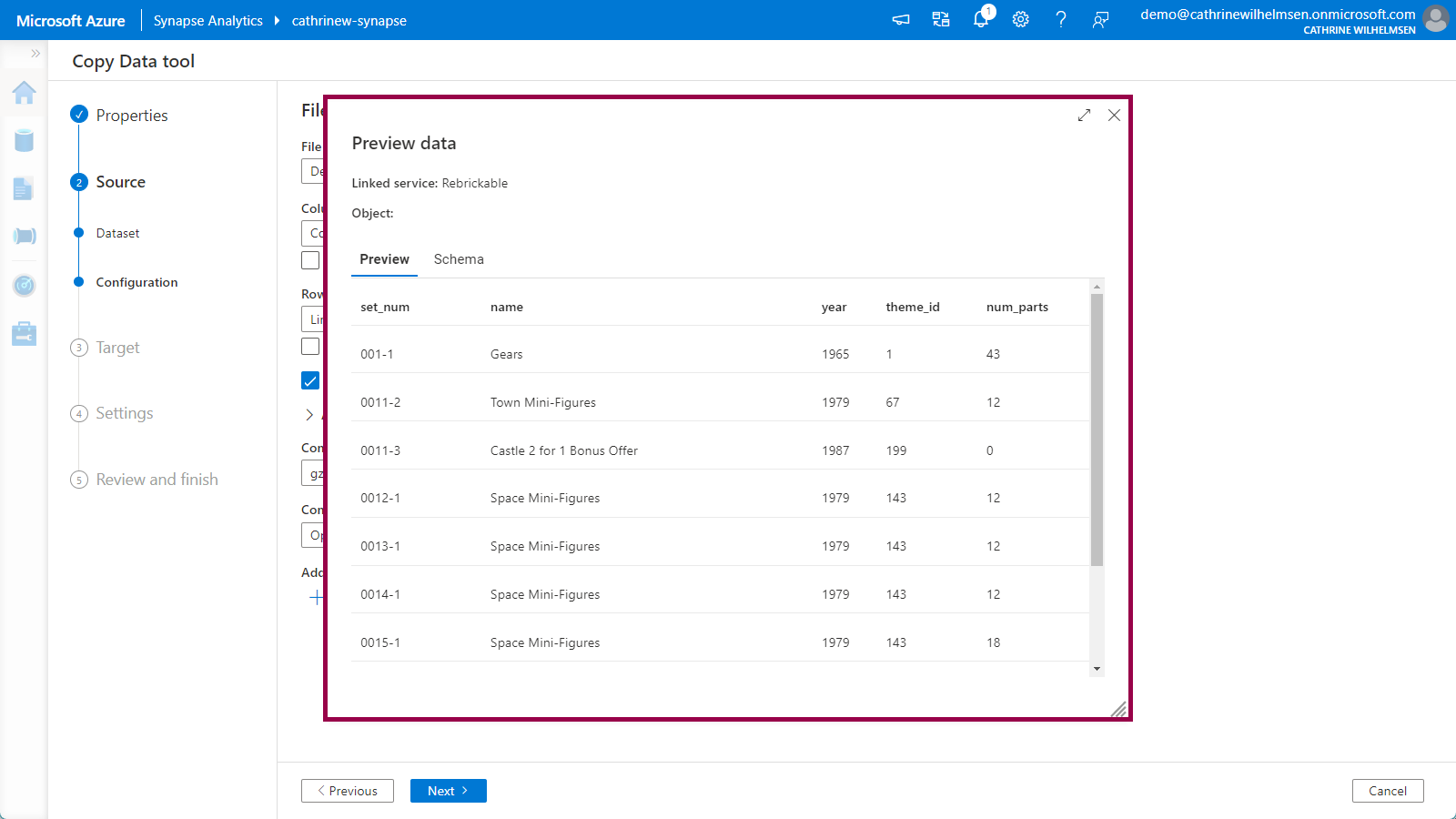Viewport: 1456px width, 819px height.
Task: Expand the left navigation sidebar chevrons
Action: coord(35,54)
